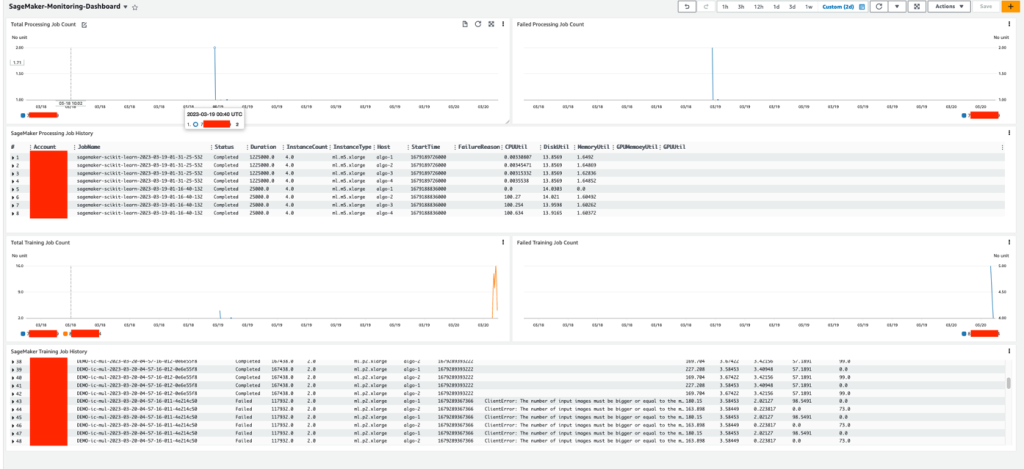The width and height of the screenshot is (1024, 469).
Task: Expand row 1 in Processing Job History
Action: 13,157
